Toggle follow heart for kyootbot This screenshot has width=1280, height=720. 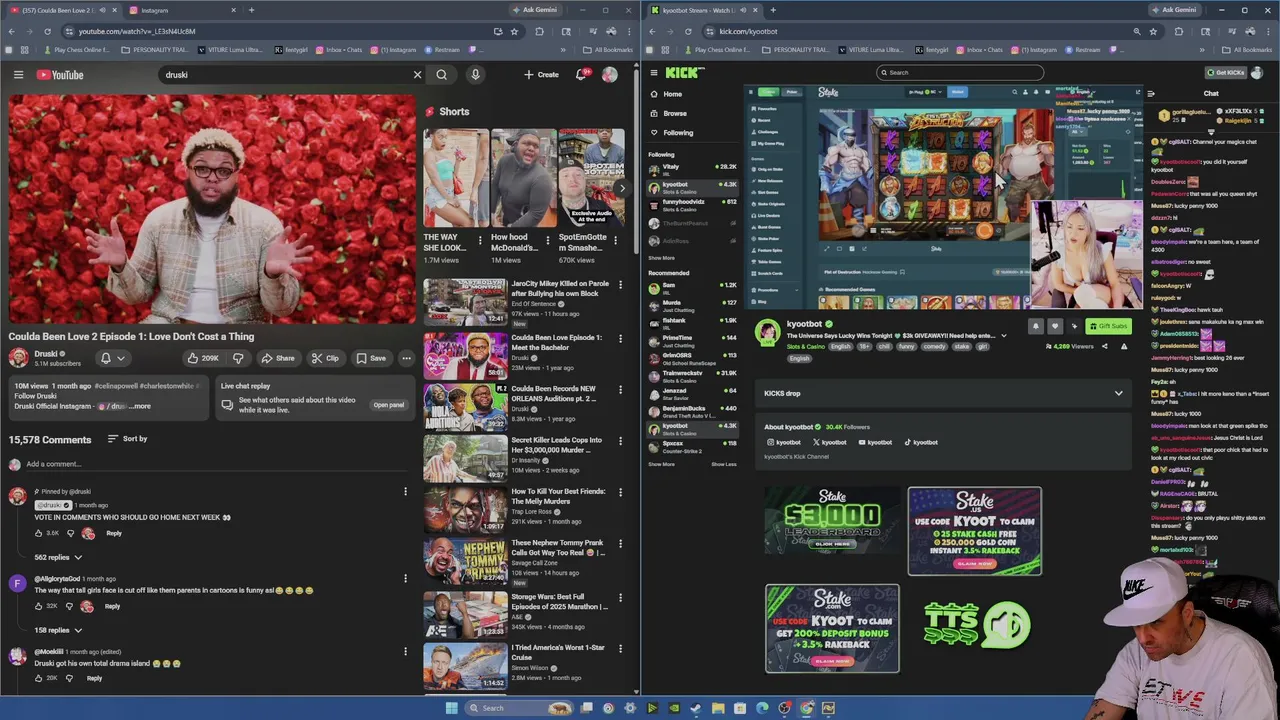pyautogui.click(x=1054, y=326)
